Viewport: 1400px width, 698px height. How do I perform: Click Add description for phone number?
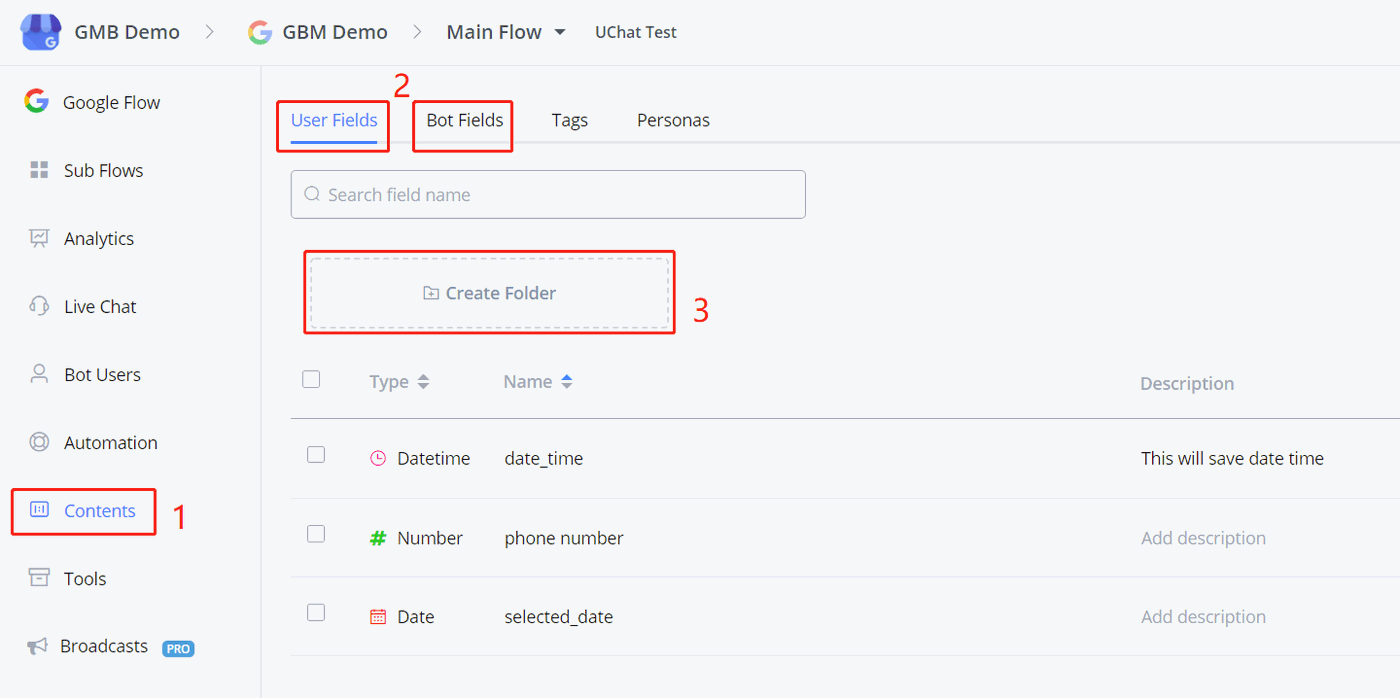pos(1203,538)
